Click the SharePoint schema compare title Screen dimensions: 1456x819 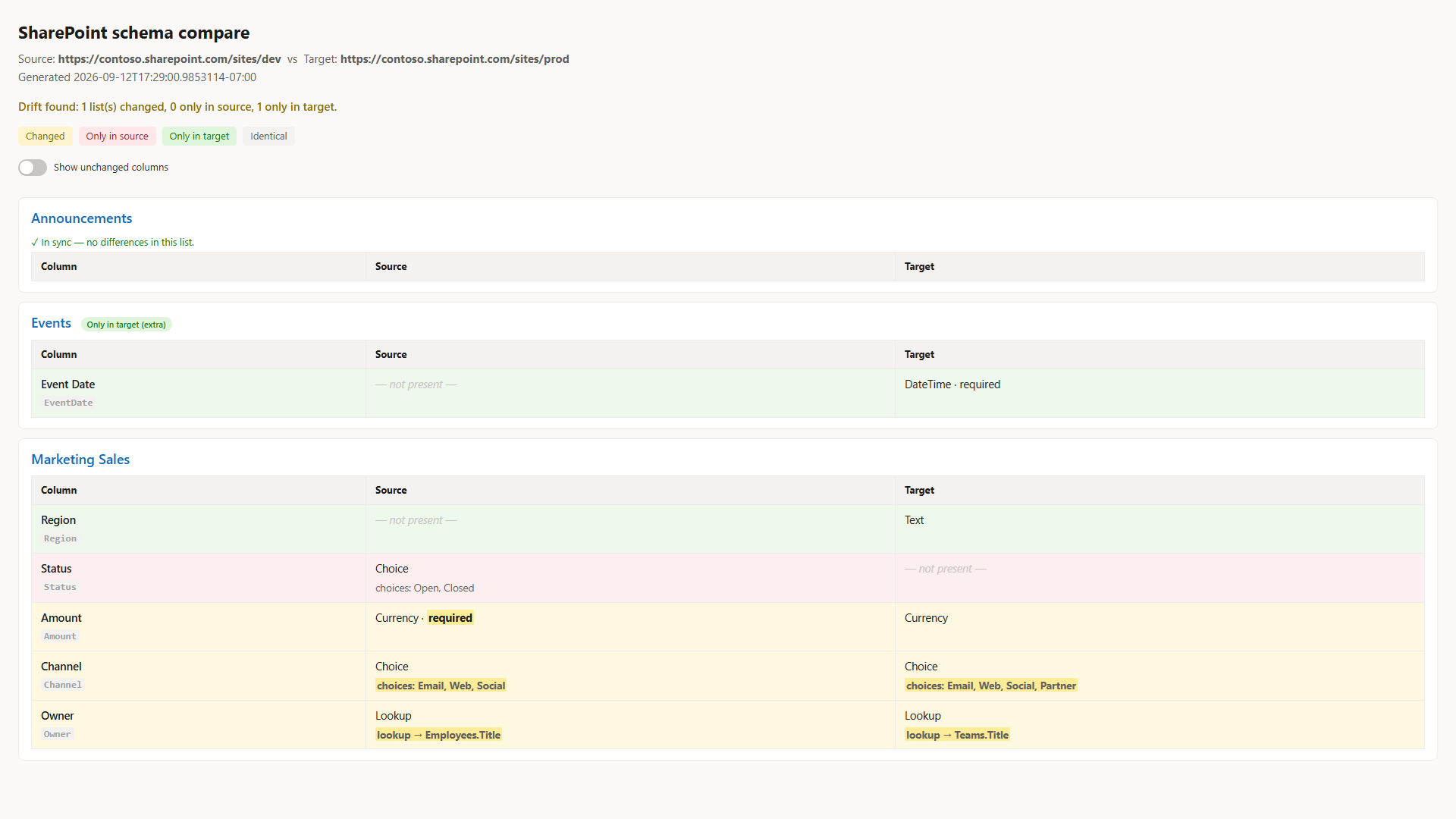134,33
